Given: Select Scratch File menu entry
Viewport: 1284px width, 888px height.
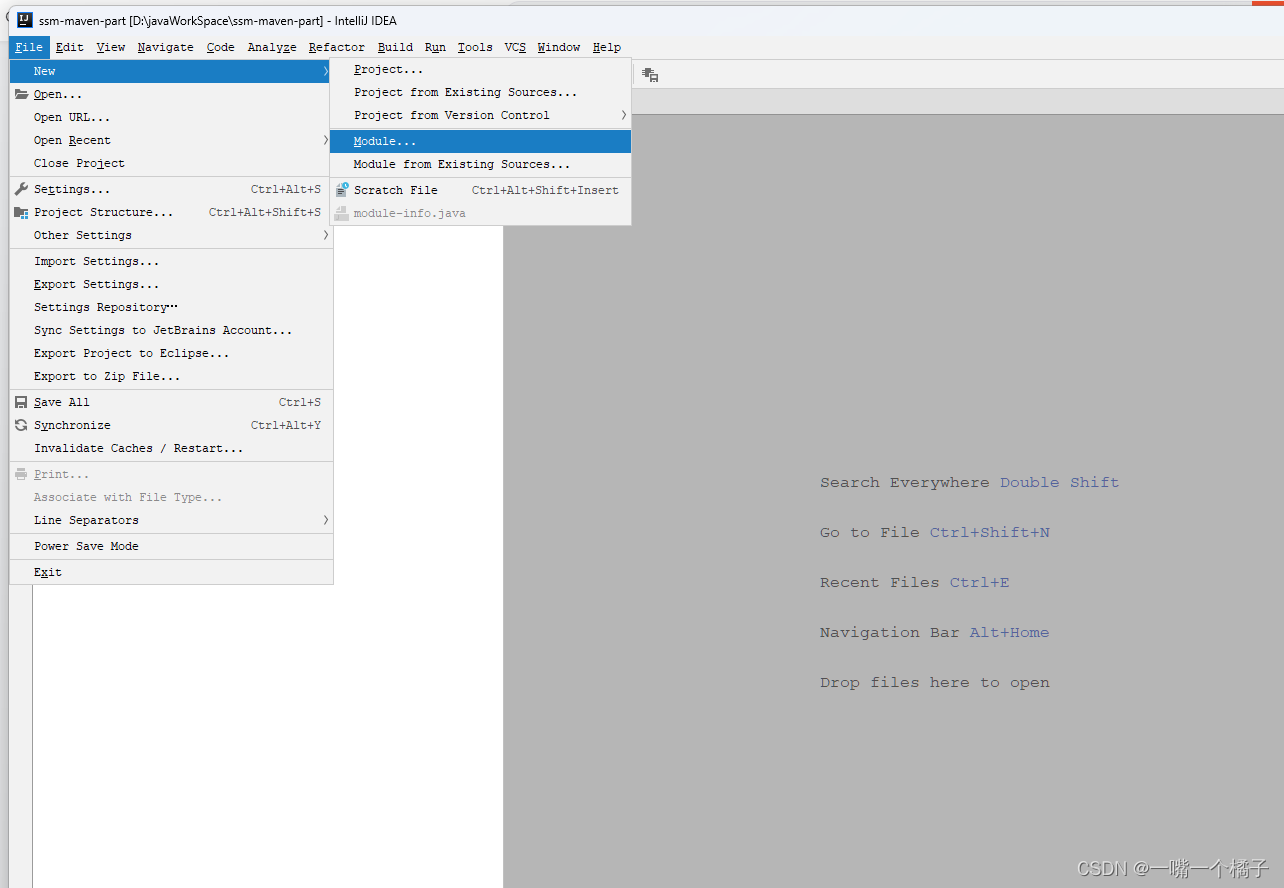Looking at the screenshot, I should pos(480,190).
